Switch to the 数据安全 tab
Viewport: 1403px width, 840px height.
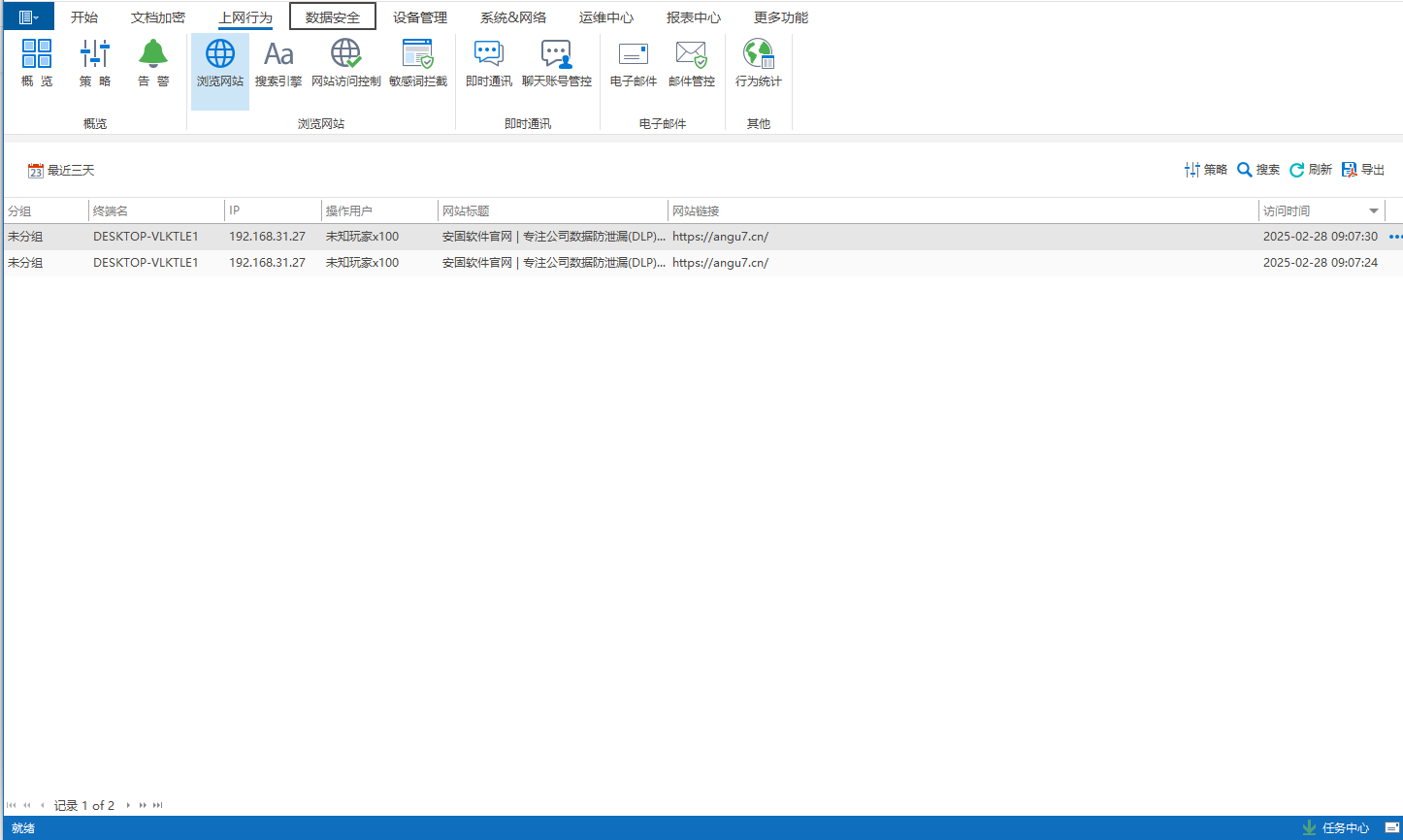click(333, 17)
